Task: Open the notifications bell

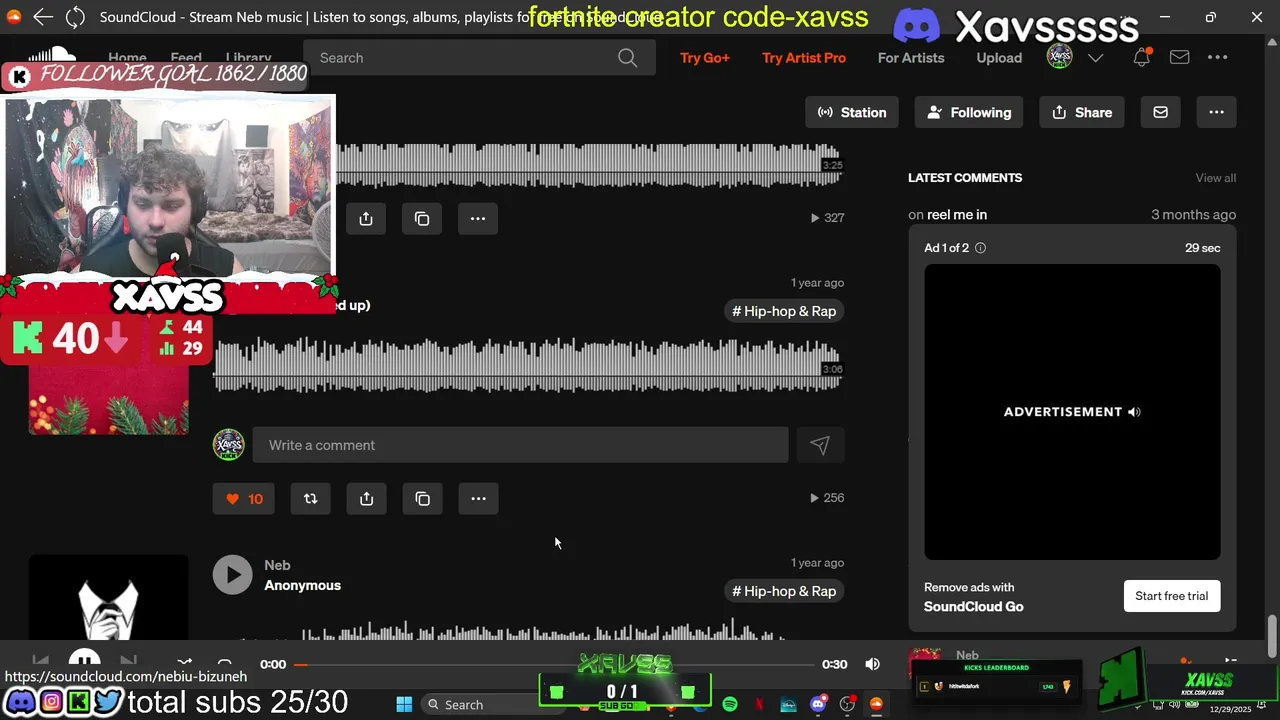Action: click(x=1141, y=58)
